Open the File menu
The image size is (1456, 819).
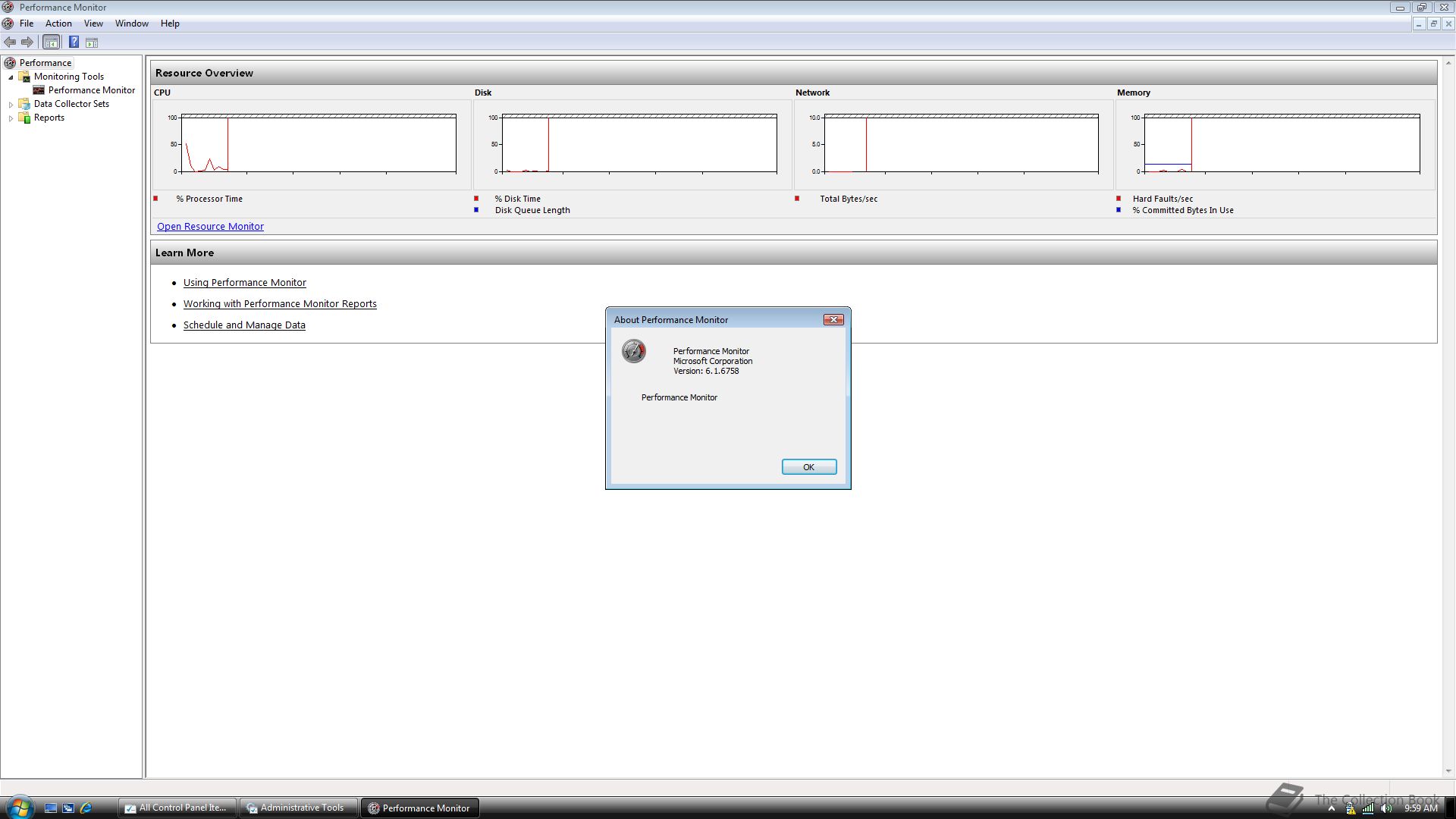[x=27, y=24]
